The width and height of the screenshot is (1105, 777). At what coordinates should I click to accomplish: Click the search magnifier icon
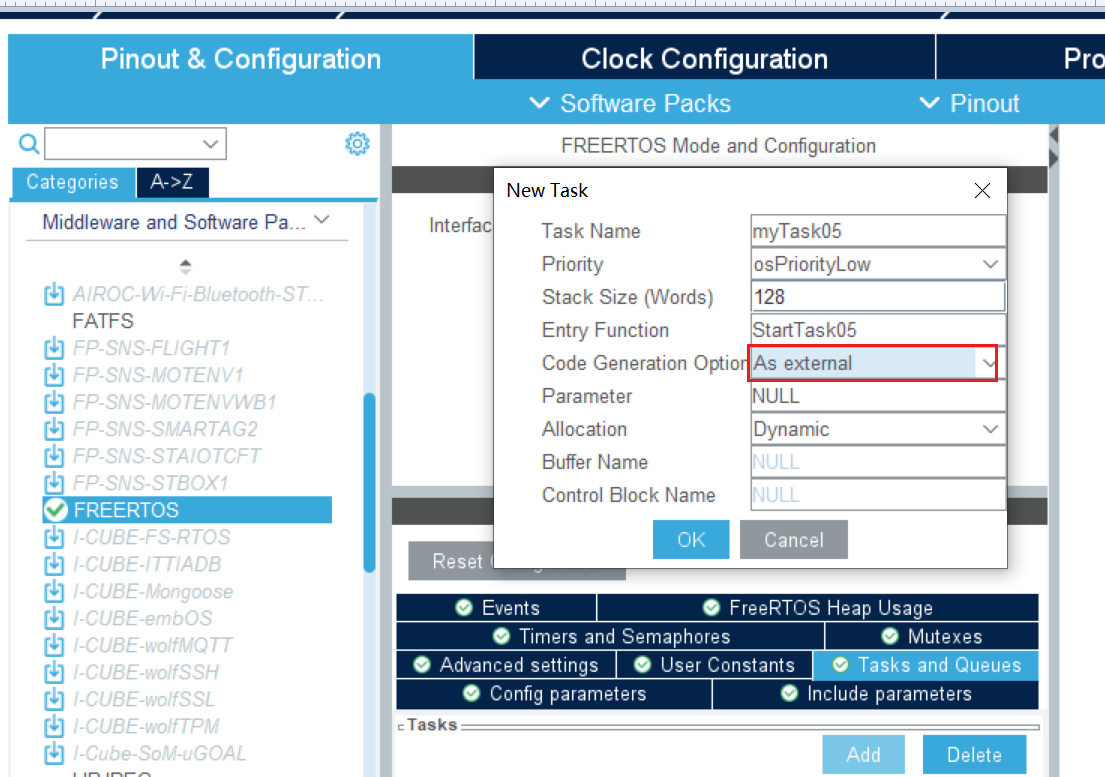click(x=28, y=144)
